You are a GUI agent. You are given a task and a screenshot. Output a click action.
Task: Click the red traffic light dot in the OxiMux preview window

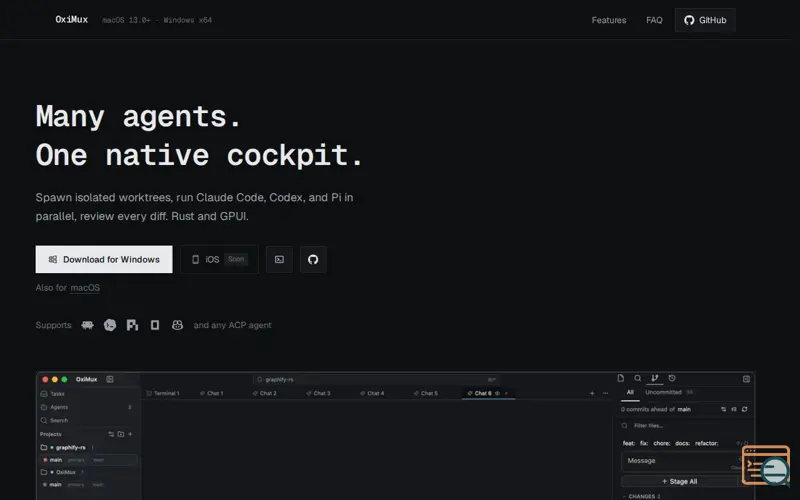(x=45, y=380)
